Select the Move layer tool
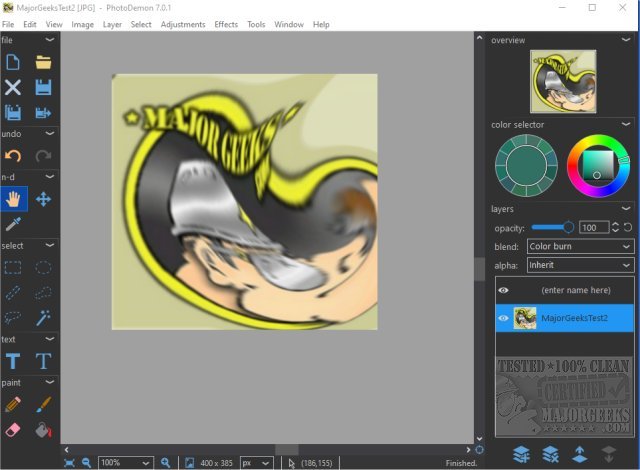640x470 pixels. click(43, 198)
